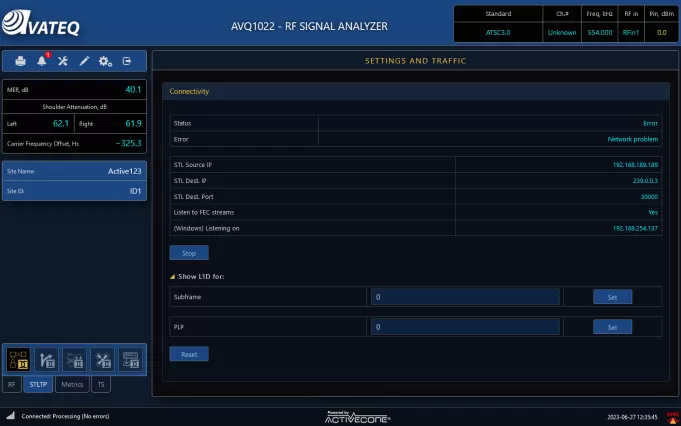
Task: Click the Site ID value ID1
Action: (136, 191)
